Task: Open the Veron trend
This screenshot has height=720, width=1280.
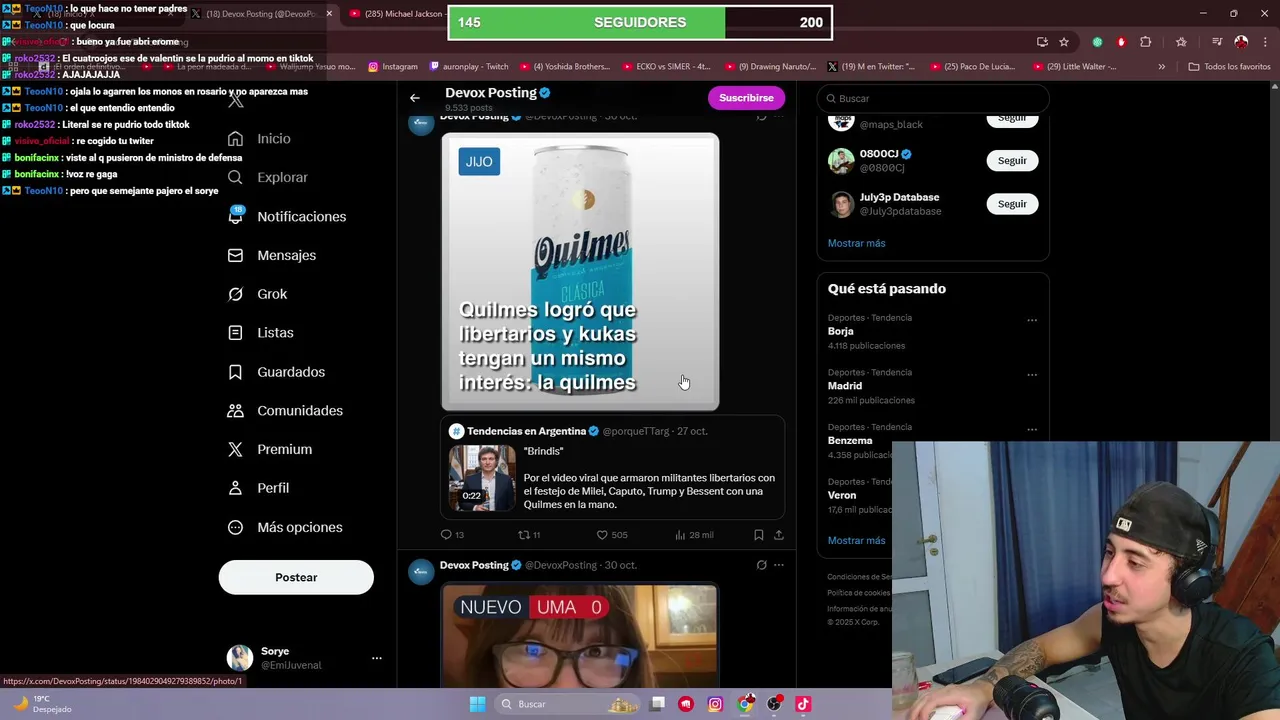Action: coord(842,495)
